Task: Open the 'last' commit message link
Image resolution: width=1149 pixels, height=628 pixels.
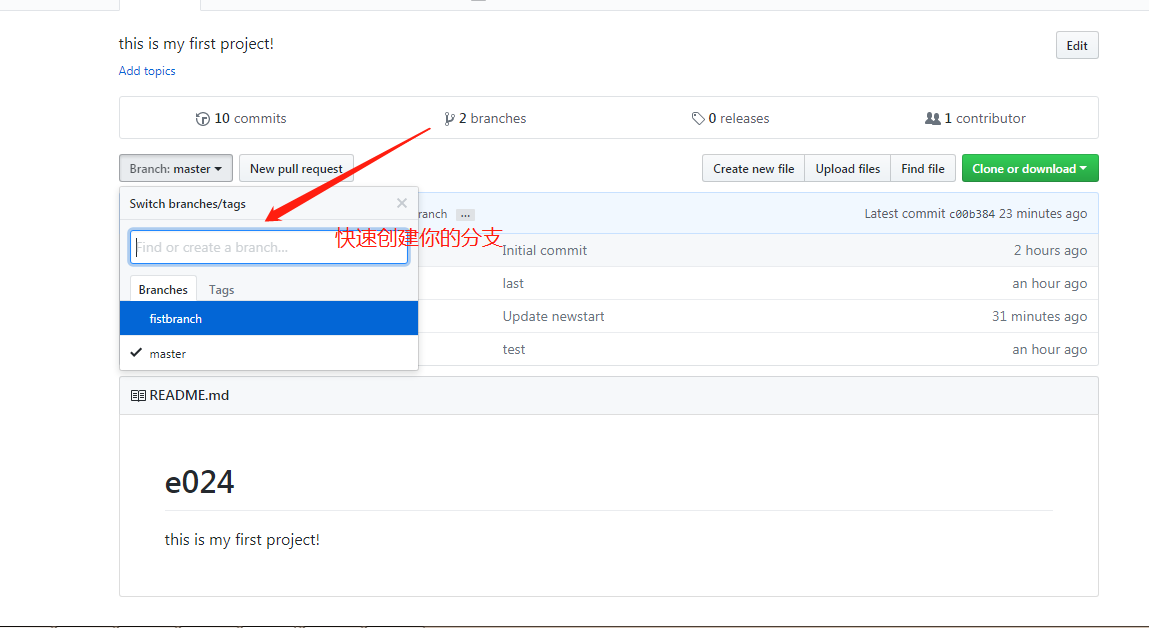Action: click(513, 284)
